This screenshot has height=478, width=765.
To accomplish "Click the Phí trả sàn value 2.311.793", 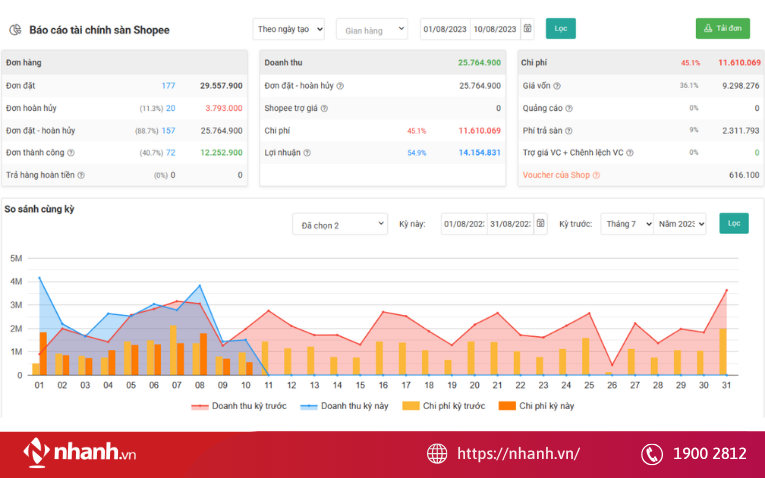I will [741, 131].
